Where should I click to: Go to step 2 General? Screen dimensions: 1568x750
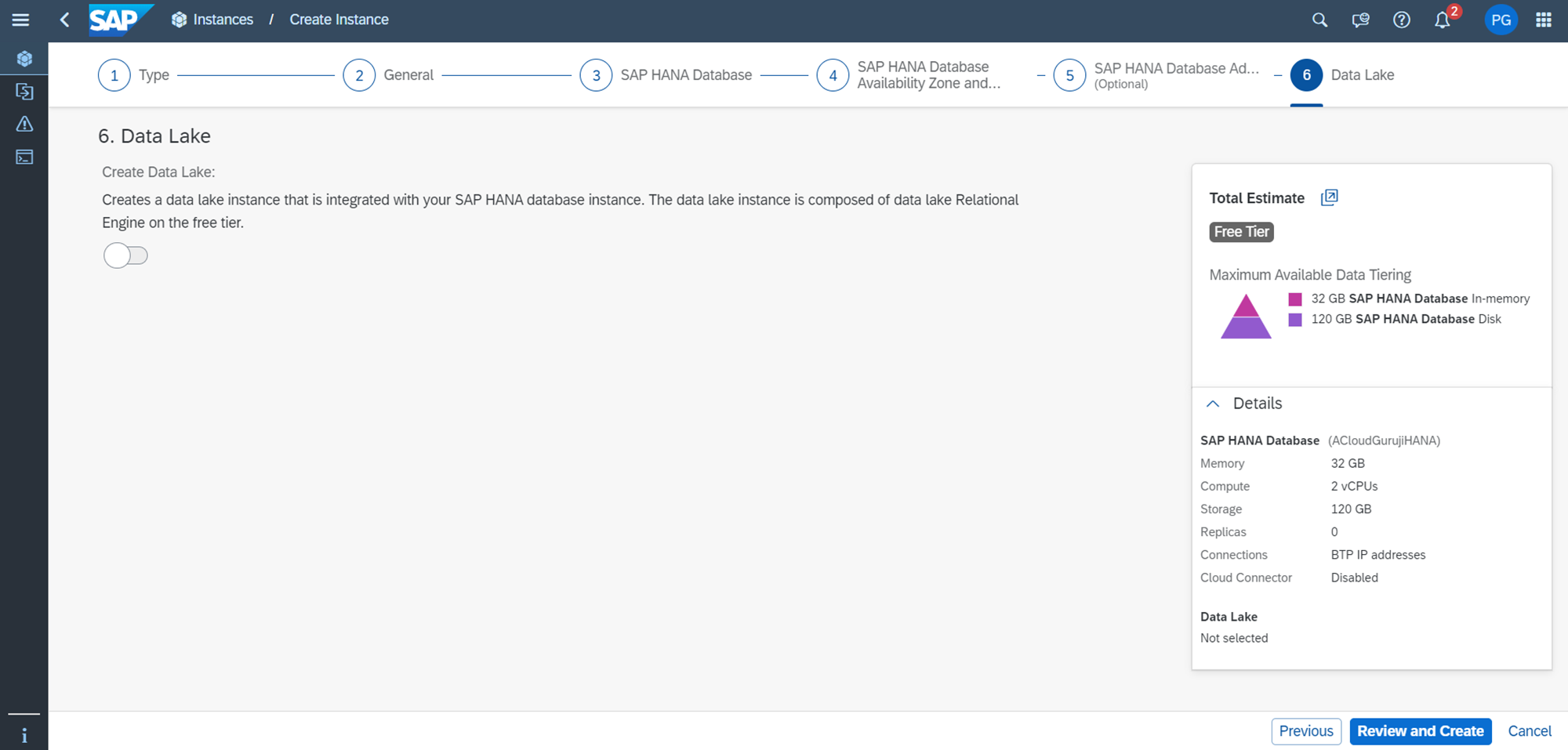click(359, 75)
